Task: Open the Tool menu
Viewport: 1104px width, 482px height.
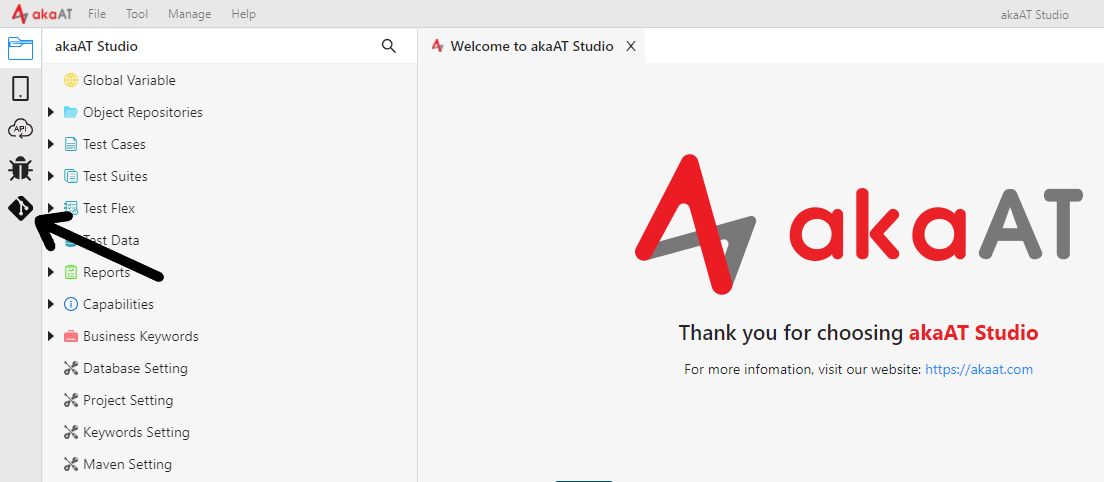Action: click(x=137, y=14)
